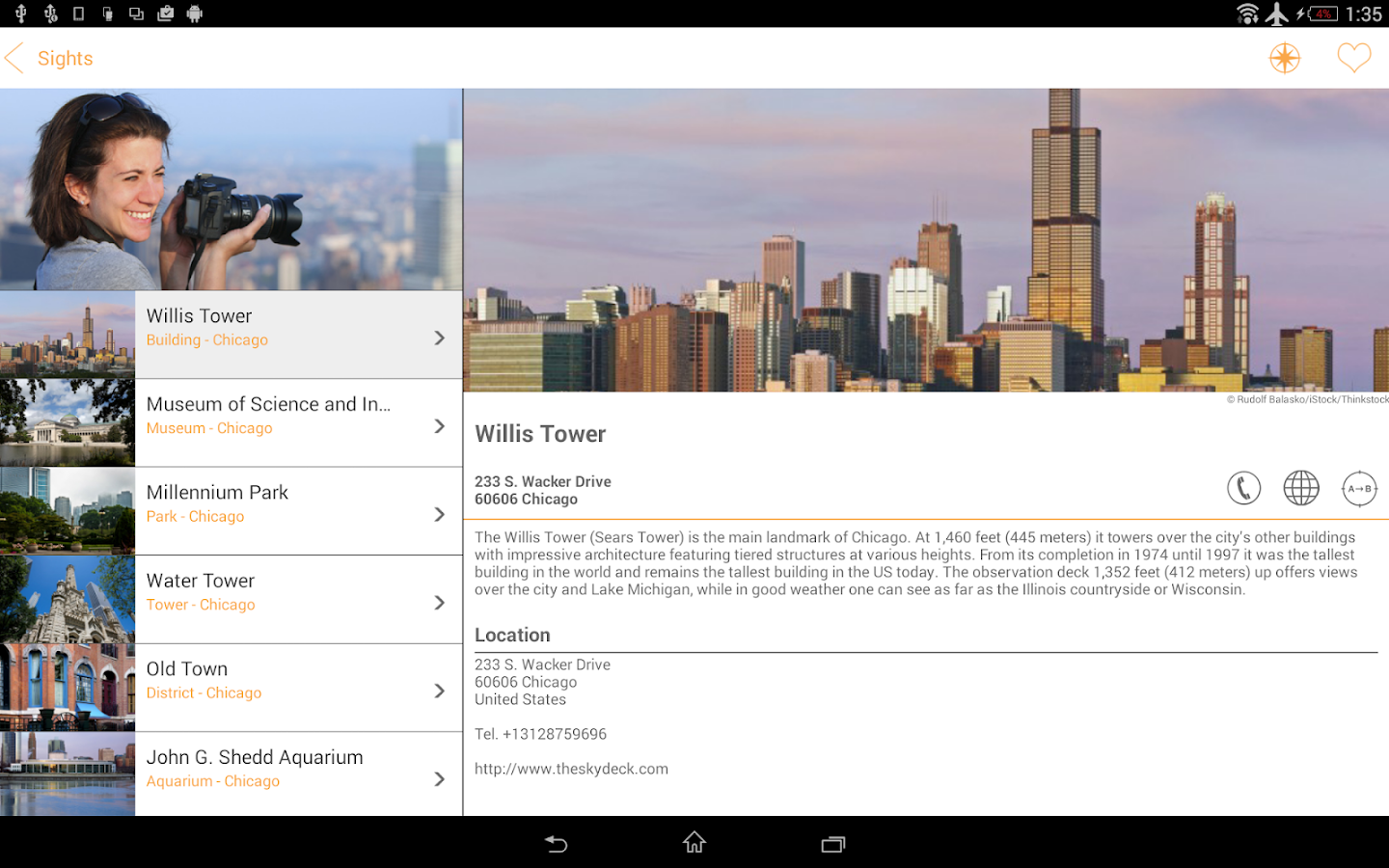Screen dimensions: 1389x868
Task: Tap the photo credit Rudolf Balasko text
Action: pyautogui.click(x=1307, y=399)
